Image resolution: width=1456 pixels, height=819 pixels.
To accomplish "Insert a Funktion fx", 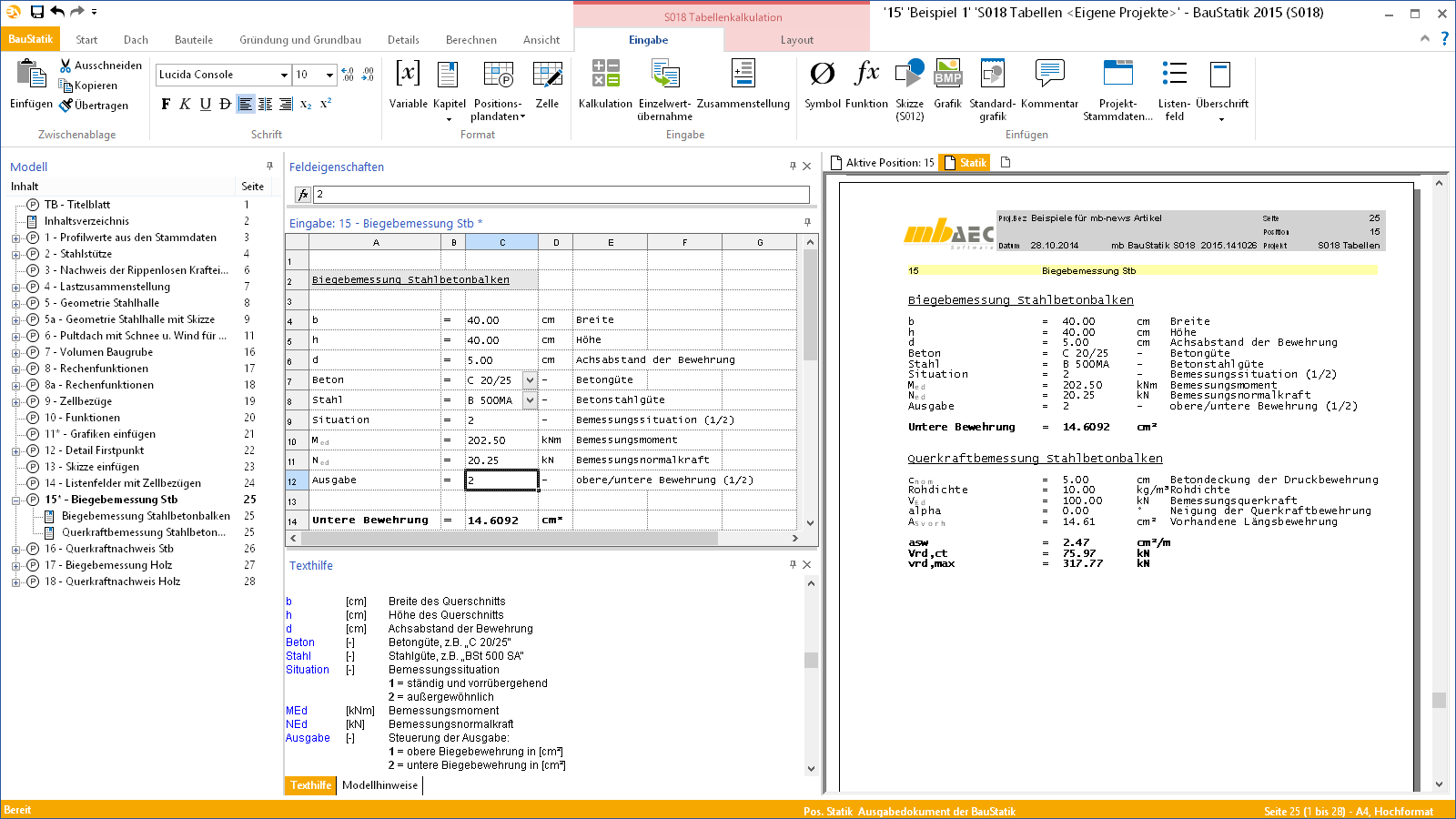I will pos(866,86).
